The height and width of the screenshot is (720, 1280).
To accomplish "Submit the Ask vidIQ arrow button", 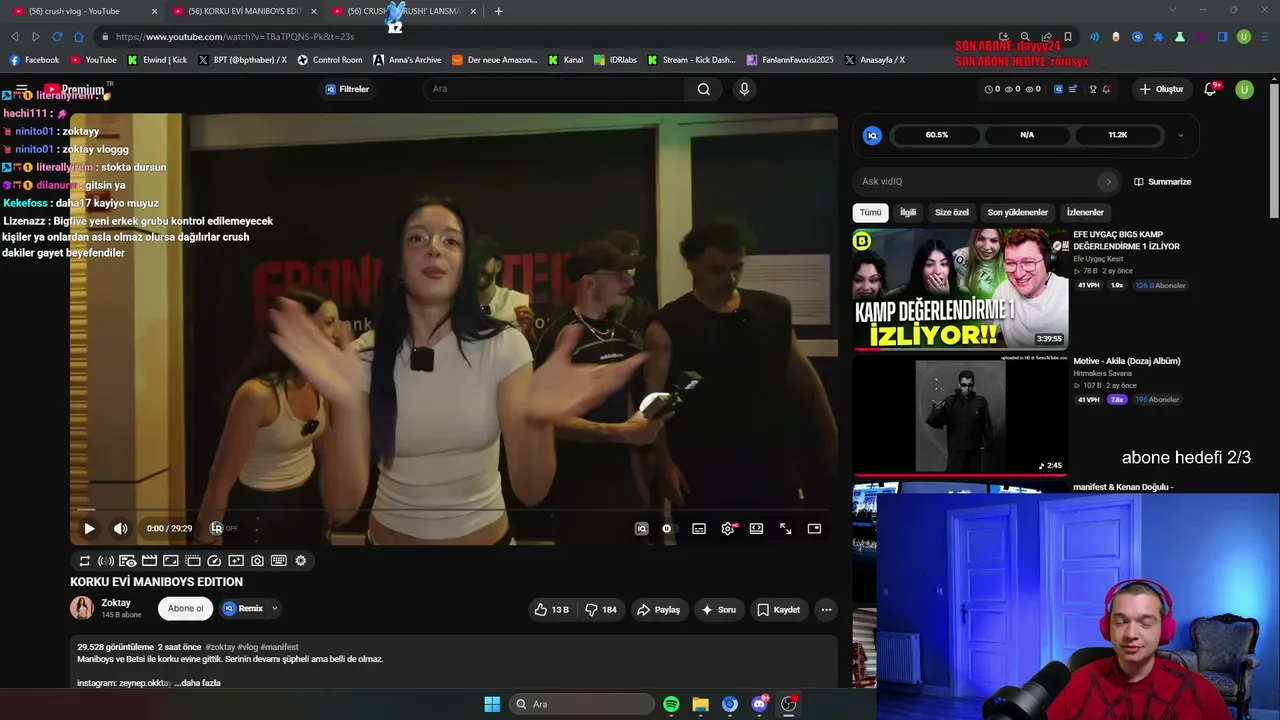I will pyautogui.click(x=1108, y=182).
